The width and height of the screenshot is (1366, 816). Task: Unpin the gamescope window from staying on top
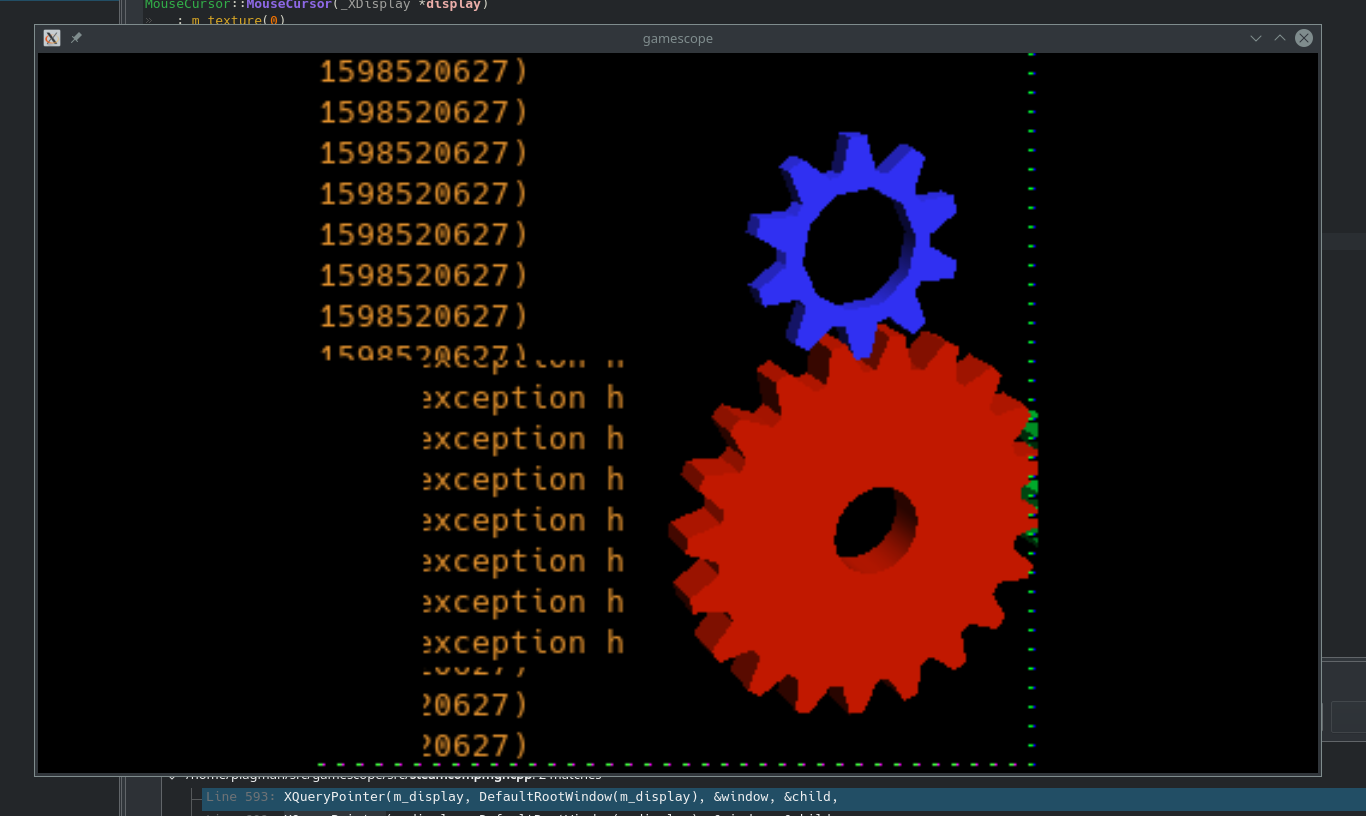[x=76, y=38]
